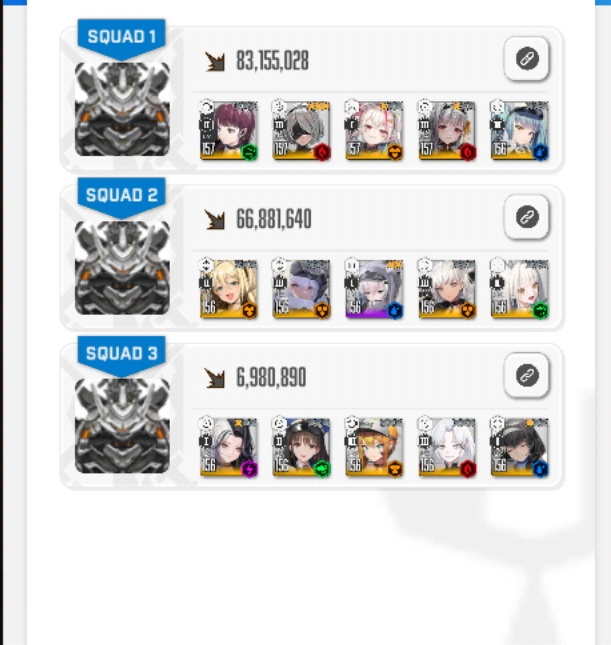Open Squad 1 boss portrait
Viewport: 611px width, 645px height.
[x=122, y=109]
